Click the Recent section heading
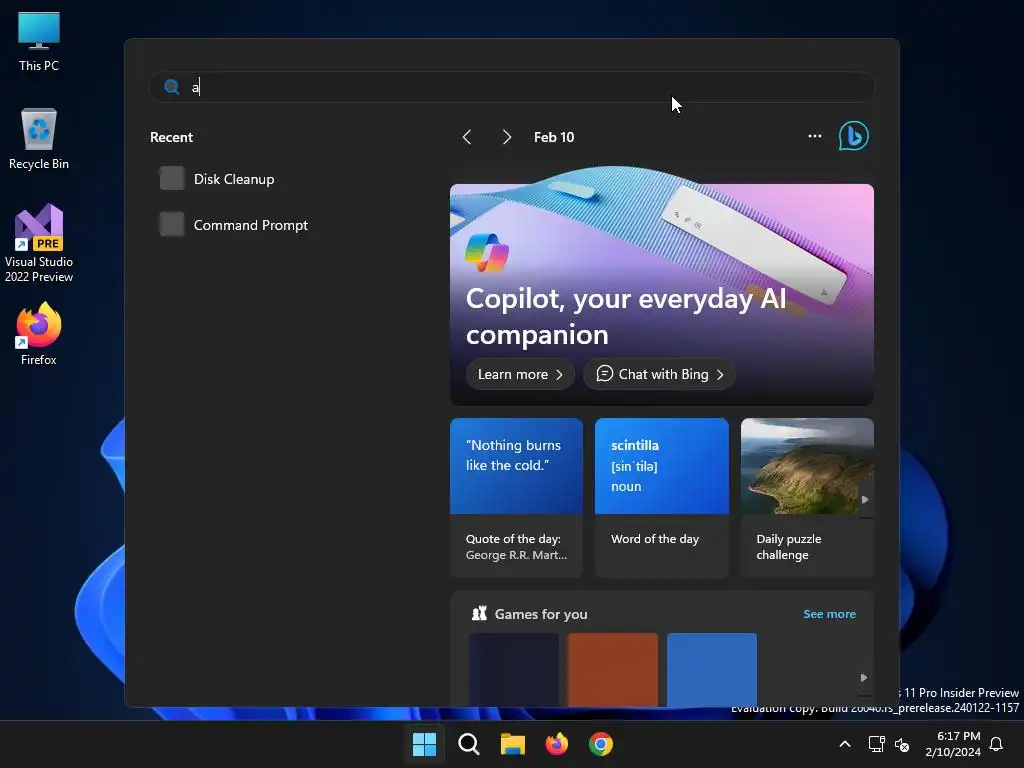The image size is (1024, 768). (x=171, y=137)
